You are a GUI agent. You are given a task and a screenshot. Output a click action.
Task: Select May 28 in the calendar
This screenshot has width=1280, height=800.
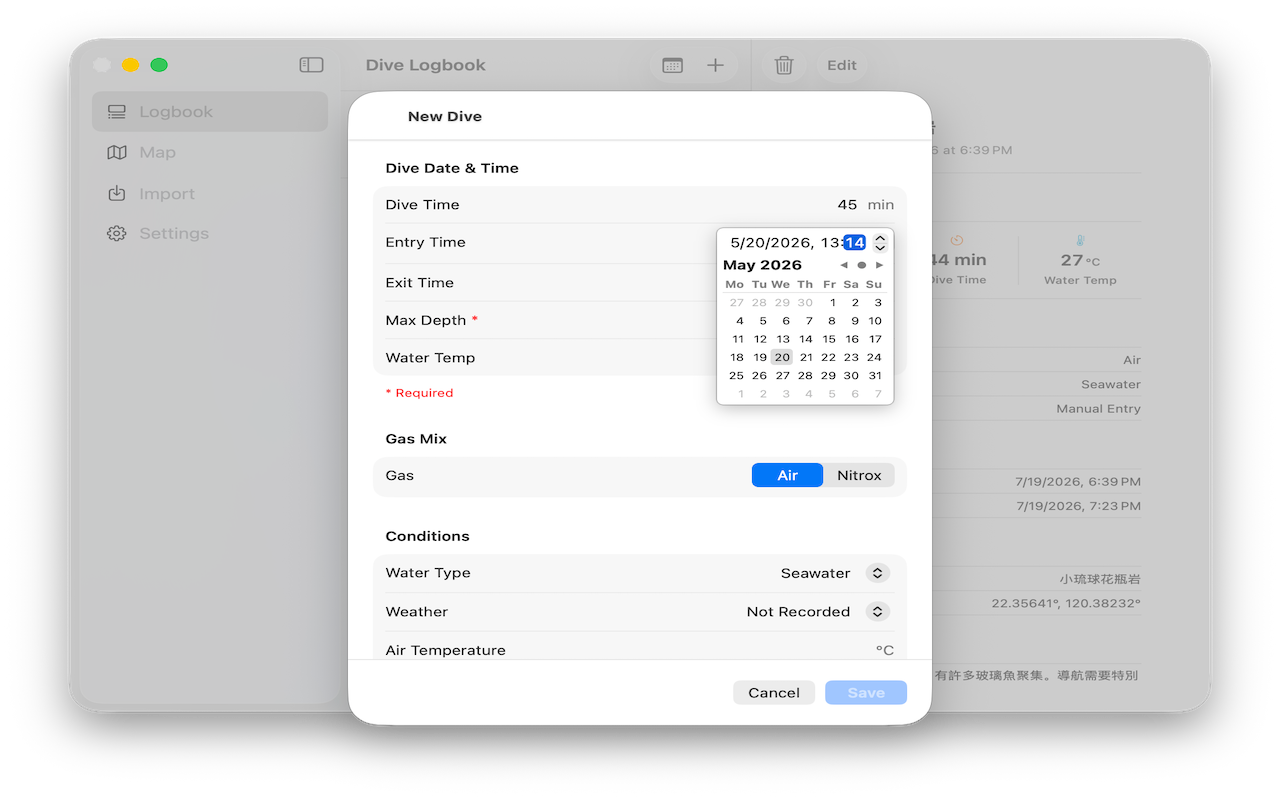point(805,375)
